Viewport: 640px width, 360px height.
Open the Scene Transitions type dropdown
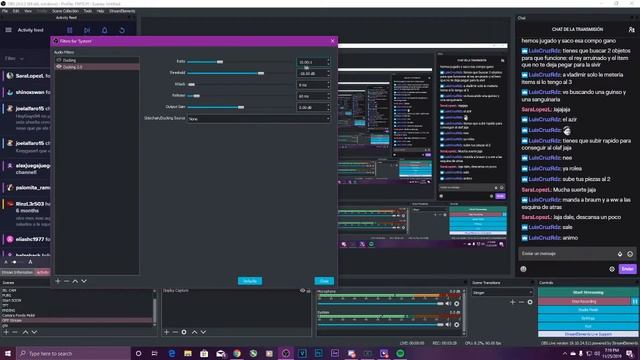(502, 292)
